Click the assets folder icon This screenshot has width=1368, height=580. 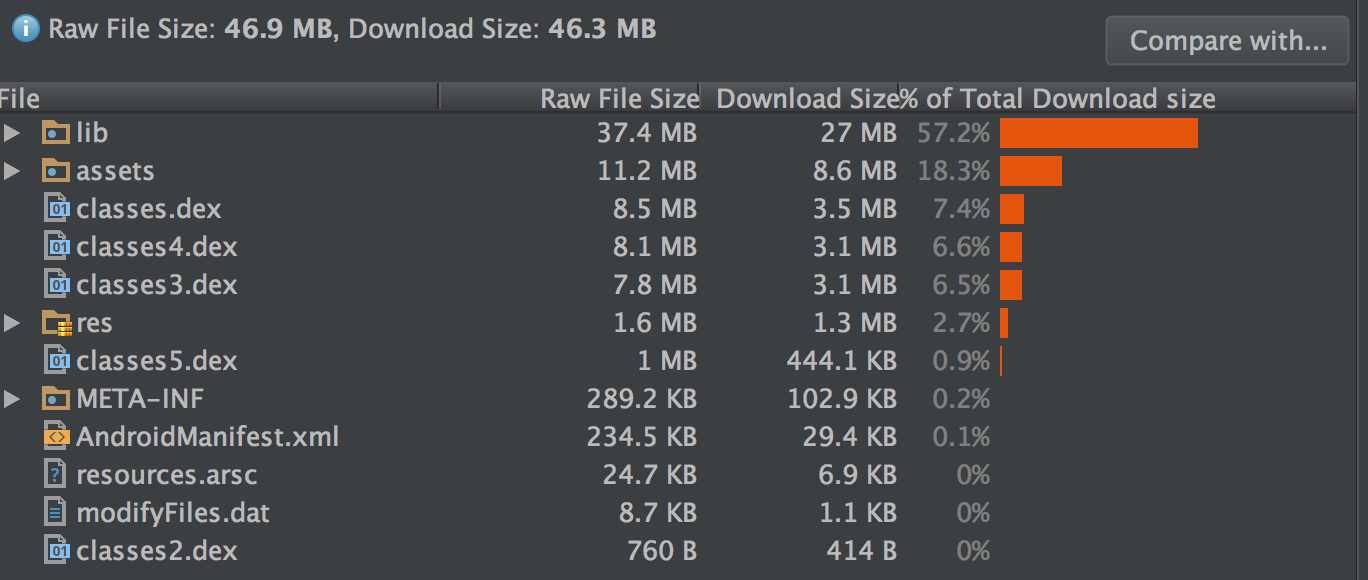55,171
